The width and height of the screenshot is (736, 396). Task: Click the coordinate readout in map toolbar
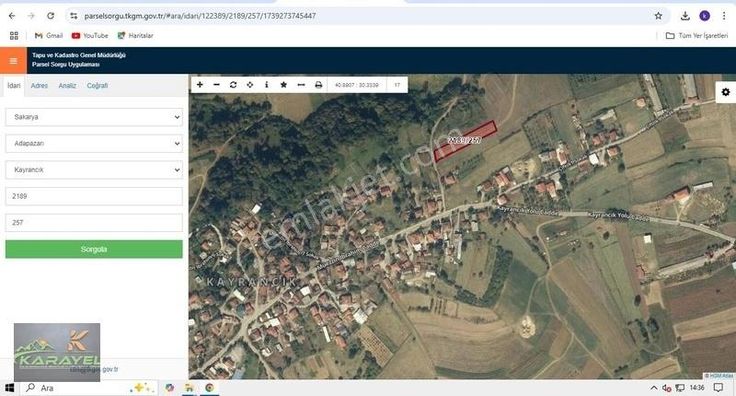point(357,85)
